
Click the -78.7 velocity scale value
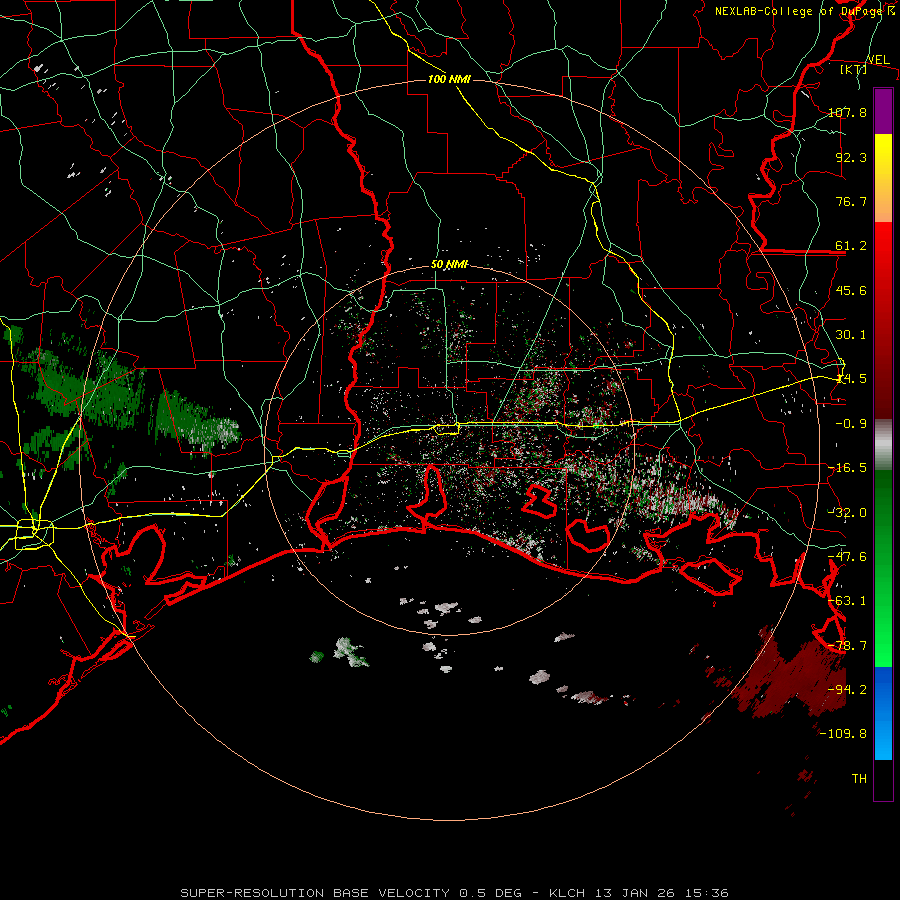[x=847, y=646]
